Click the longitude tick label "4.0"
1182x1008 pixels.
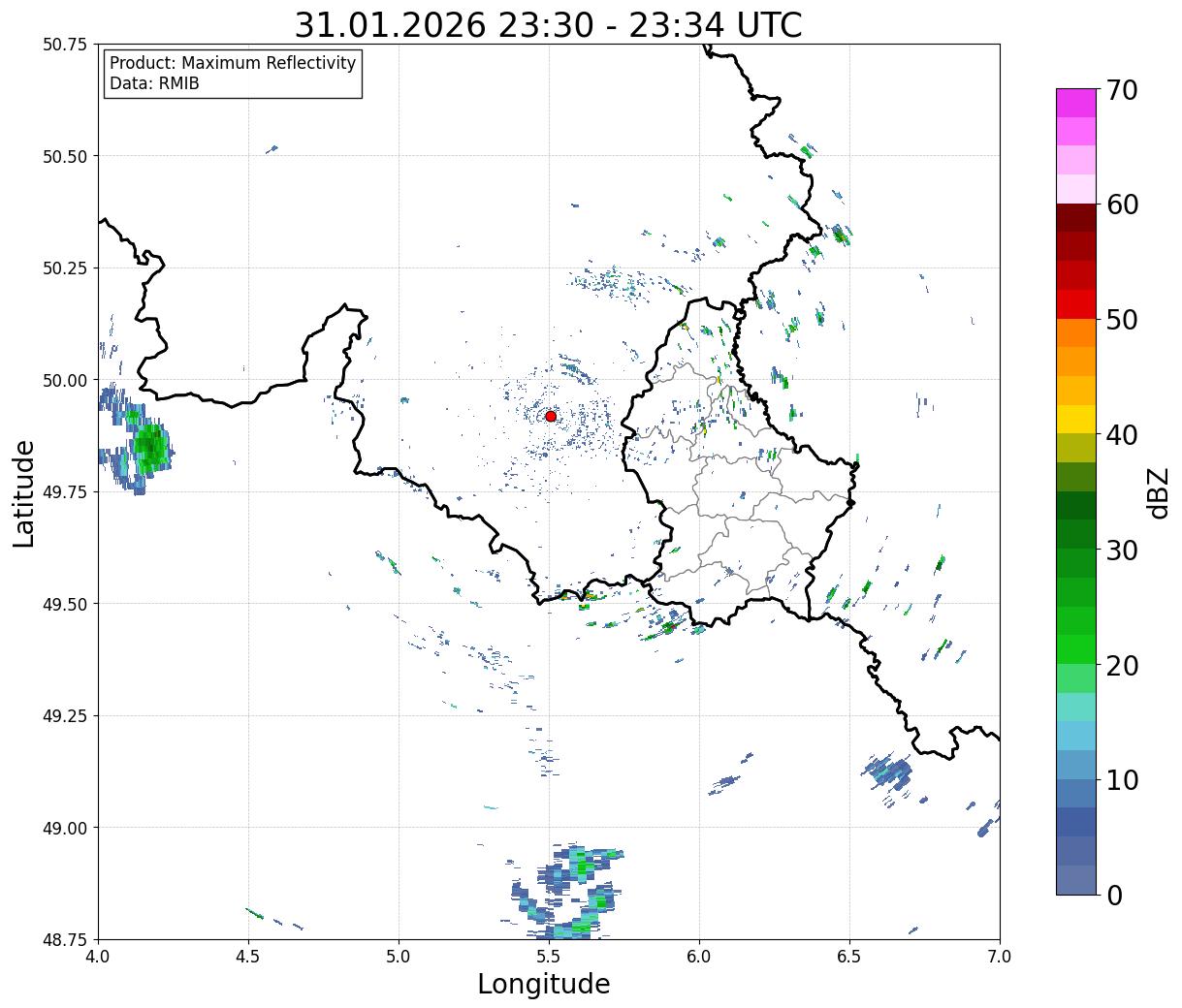click(98, 957)
